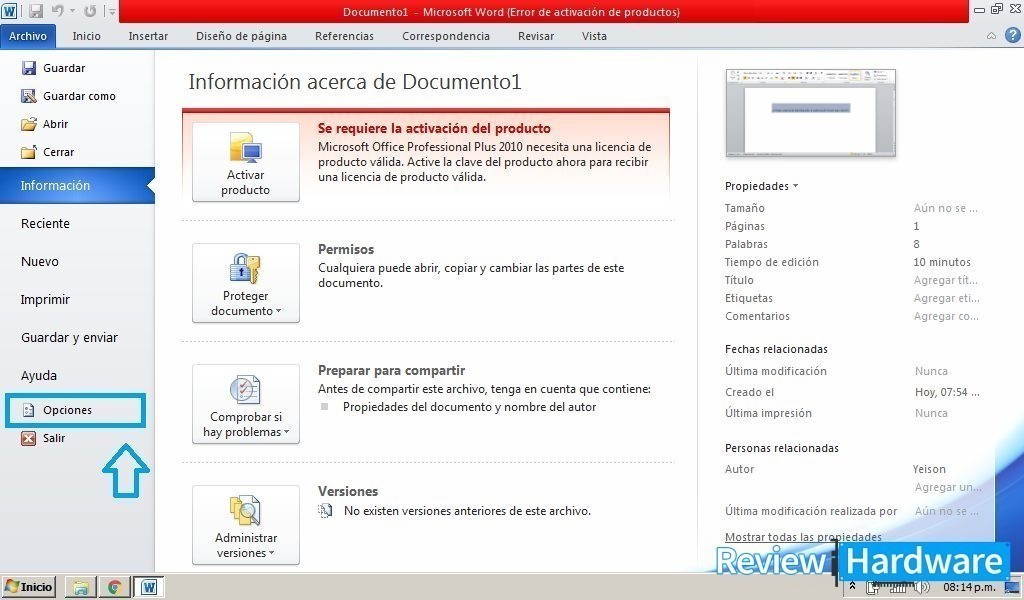Click the Cerrar folder icon
The width and height of the screenshot is (1024, 600).
(29, 152)
